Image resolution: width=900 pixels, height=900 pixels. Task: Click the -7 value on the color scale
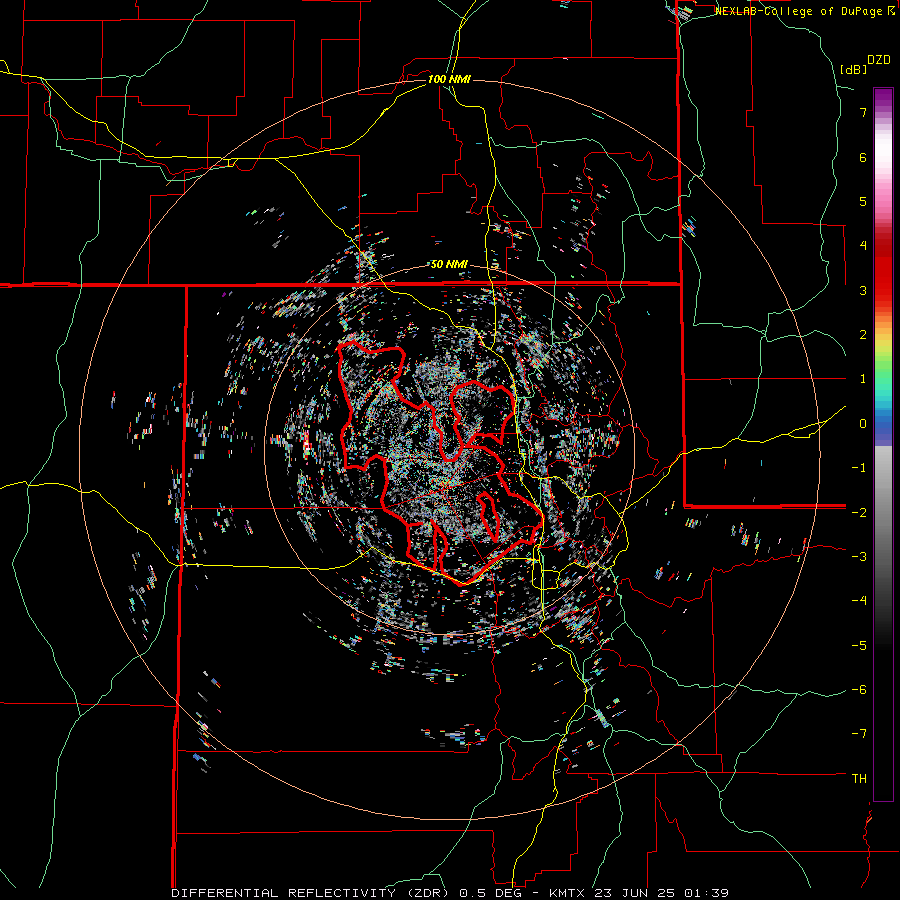coord(859,734)
